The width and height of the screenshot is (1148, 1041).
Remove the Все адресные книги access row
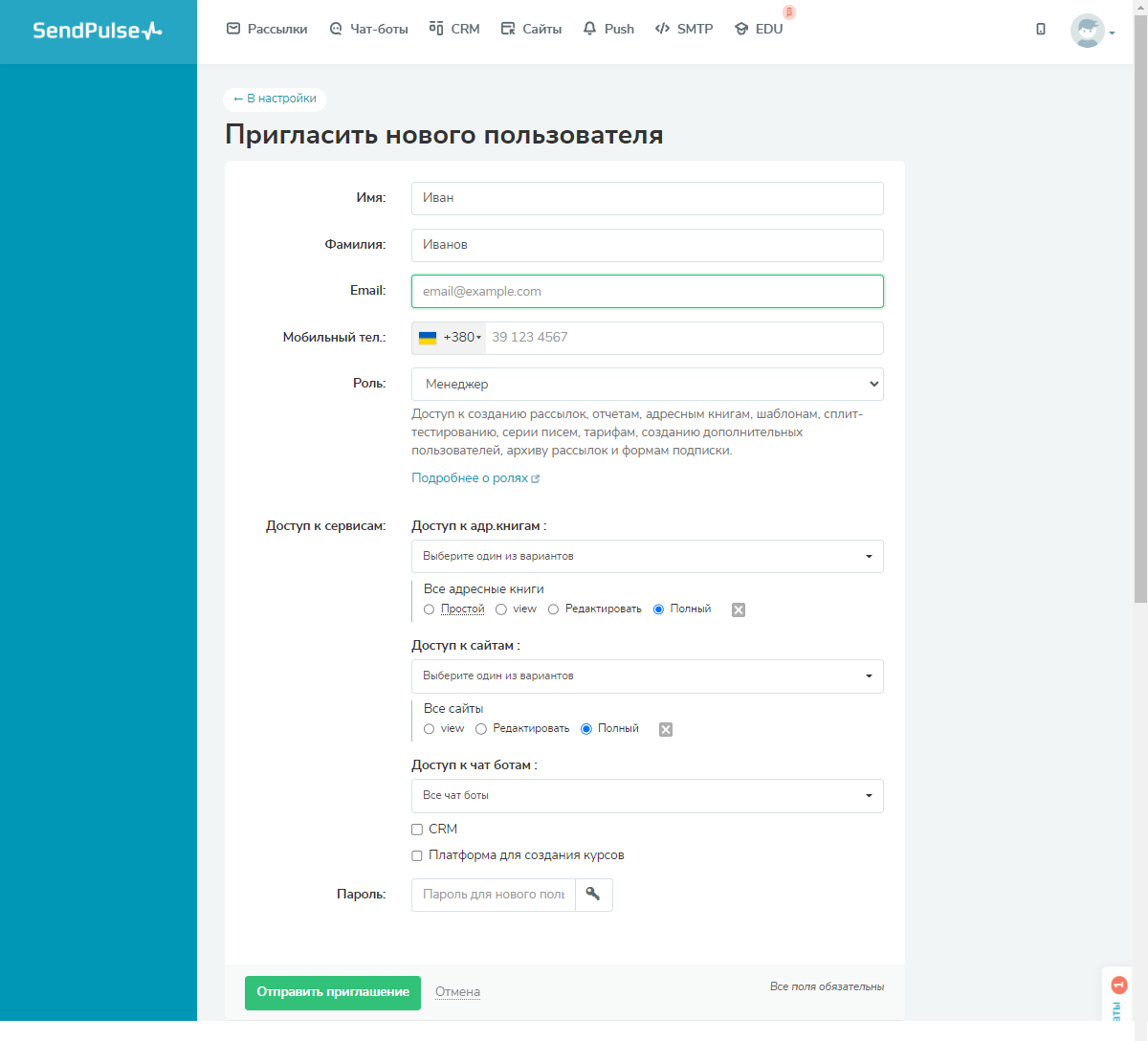click(x=739, y=609)
